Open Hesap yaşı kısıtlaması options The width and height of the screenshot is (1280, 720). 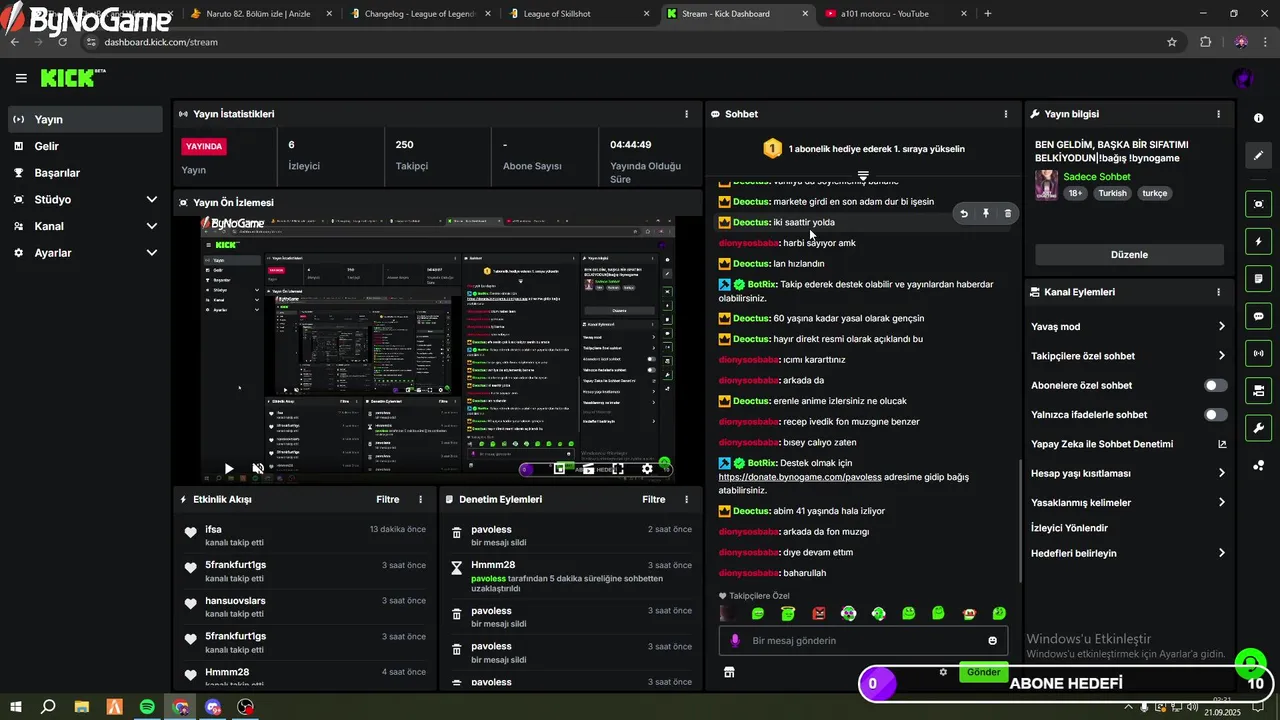click(x=1128, y=473)
